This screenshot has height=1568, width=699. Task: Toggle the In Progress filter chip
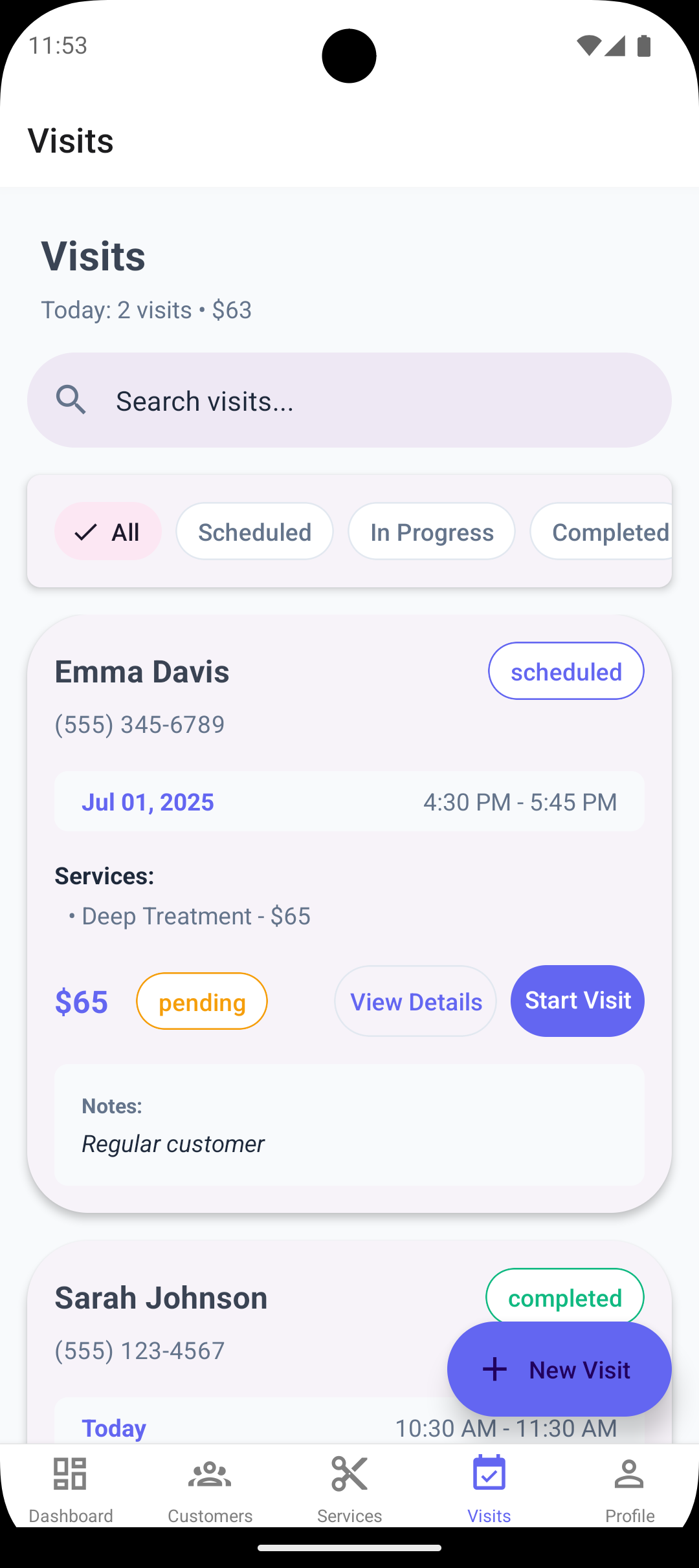pyautogui.click(x=432, y=532)
